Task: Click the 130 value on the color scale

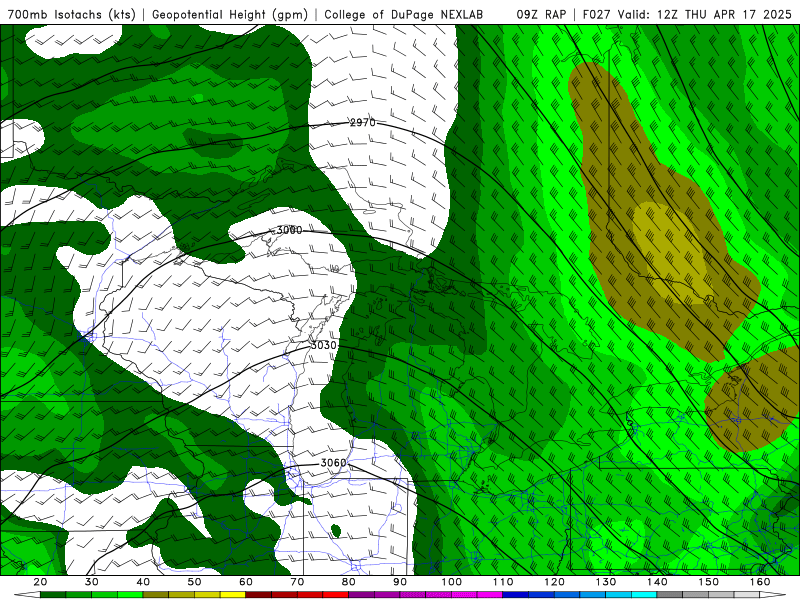Action: pos(606,582)
